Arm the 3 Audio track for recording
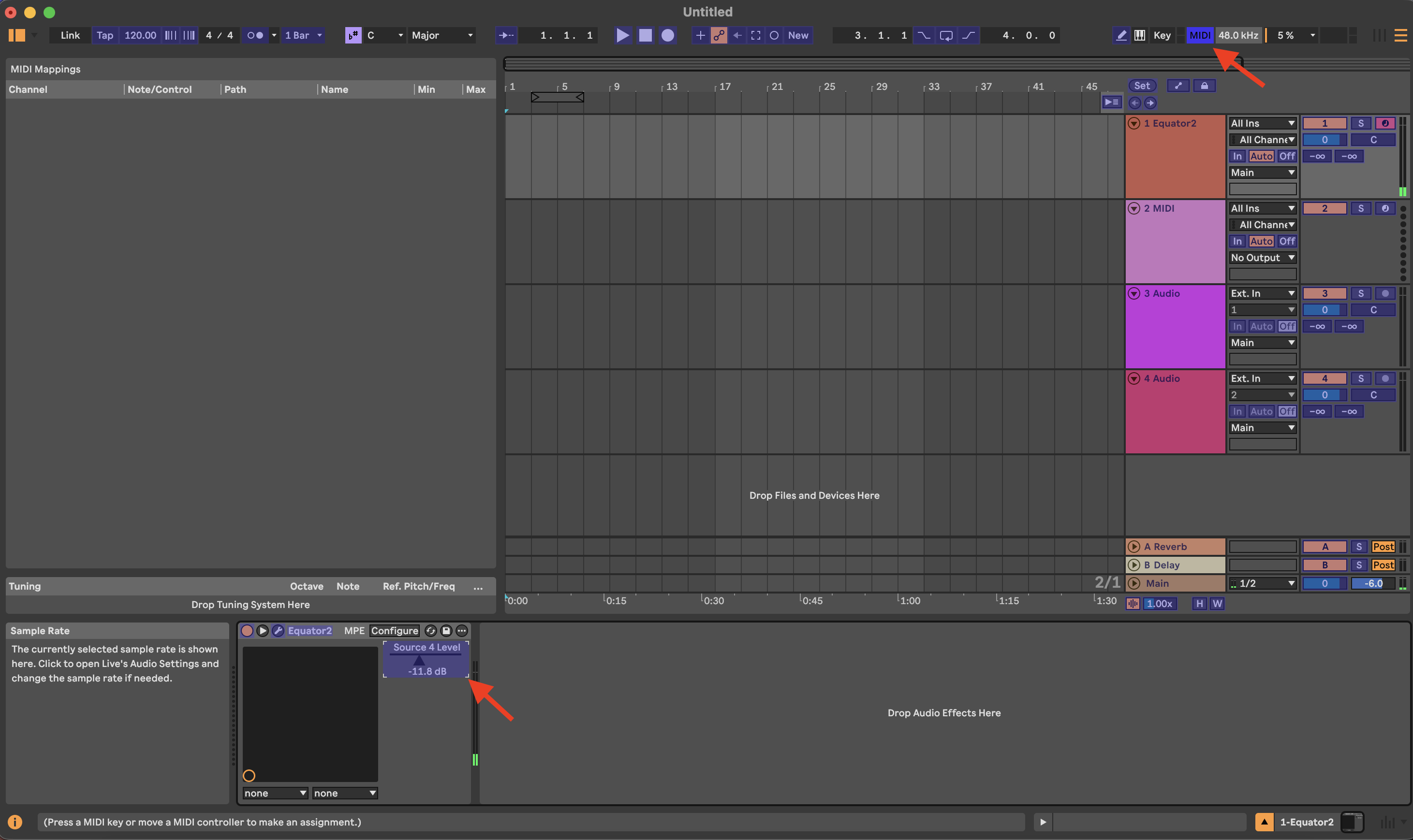 [1384, 293]
